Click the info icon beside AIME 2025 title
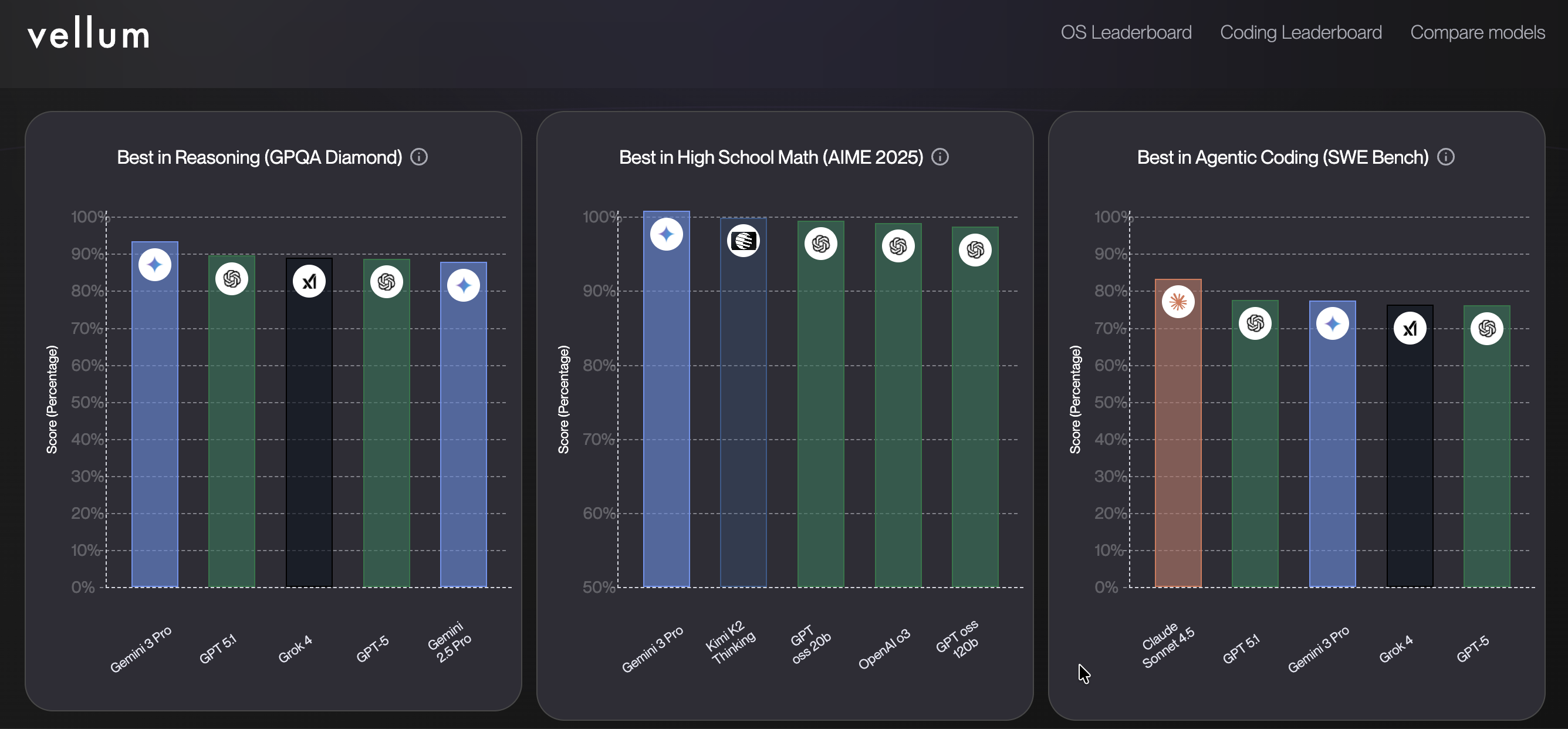1568x729 pixels. click(940, 157)
